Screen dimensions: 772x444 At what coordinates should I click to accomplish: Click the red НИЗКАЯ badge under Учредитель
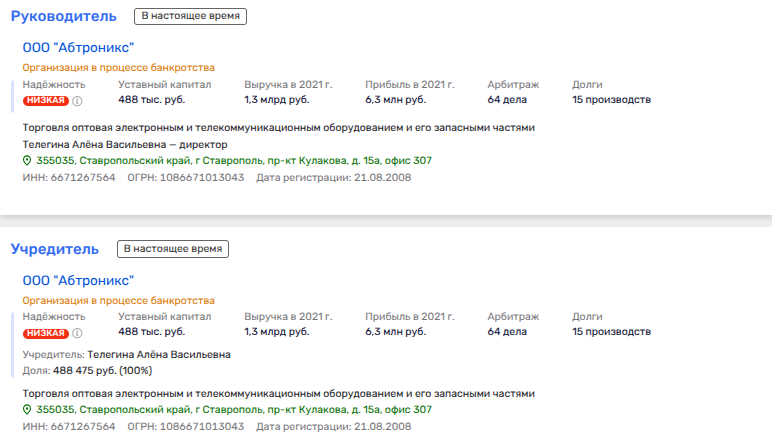[45, 332]
